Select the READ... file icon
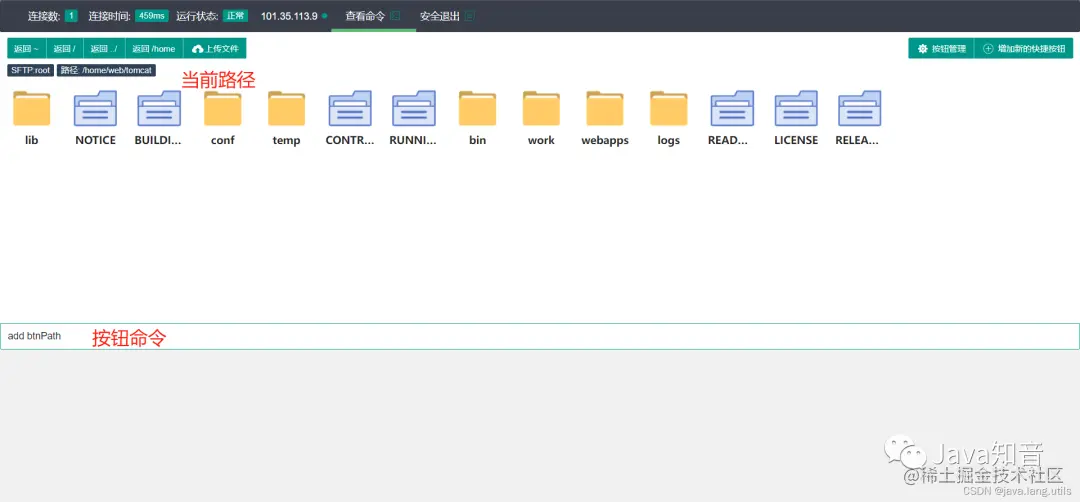This screenshot has width=1080, height=502. [732, 109]
